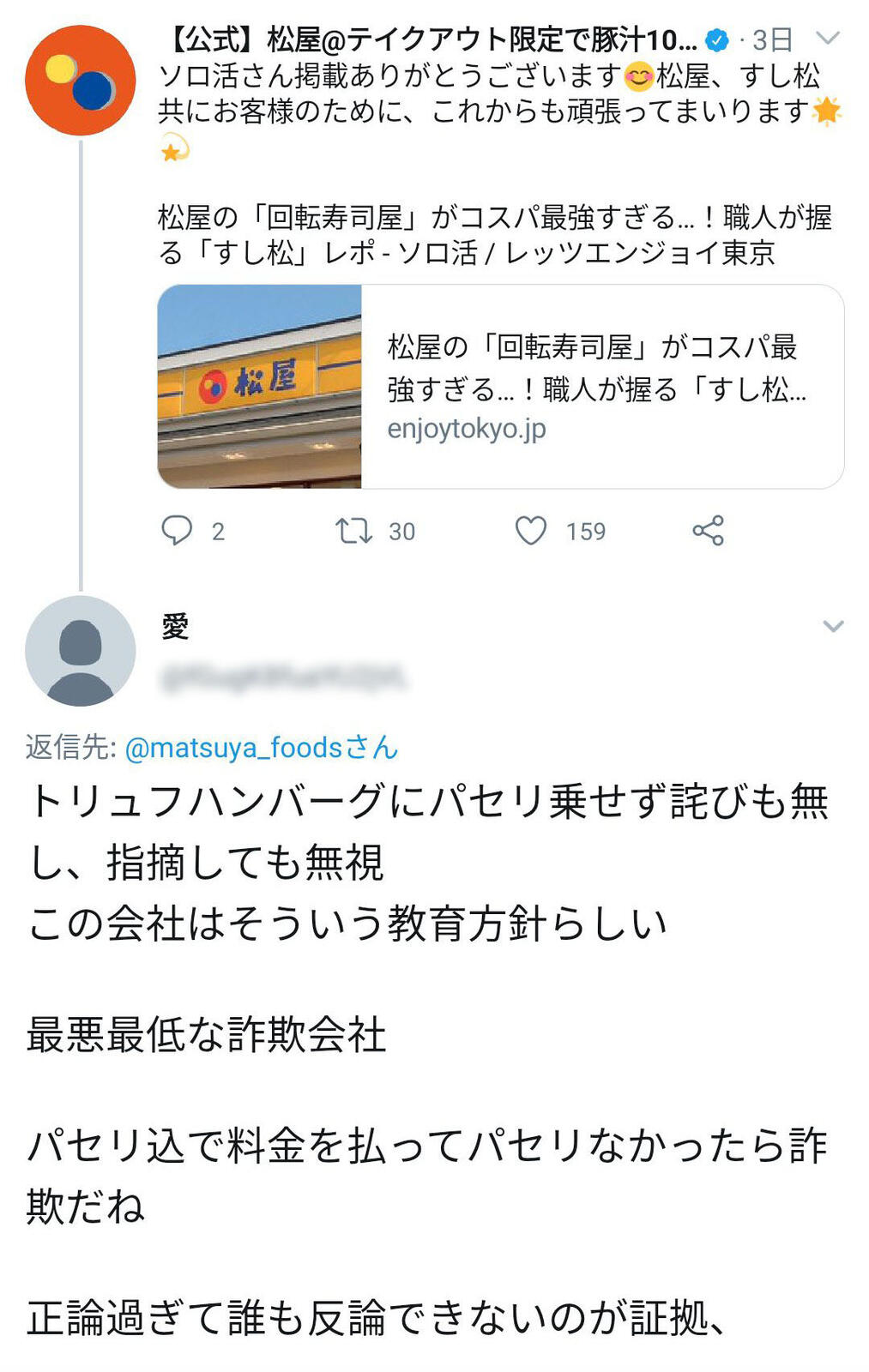Viewport: 869px width, 1372px height.
Task: Click the display name 愛
Action: [175, 627]
